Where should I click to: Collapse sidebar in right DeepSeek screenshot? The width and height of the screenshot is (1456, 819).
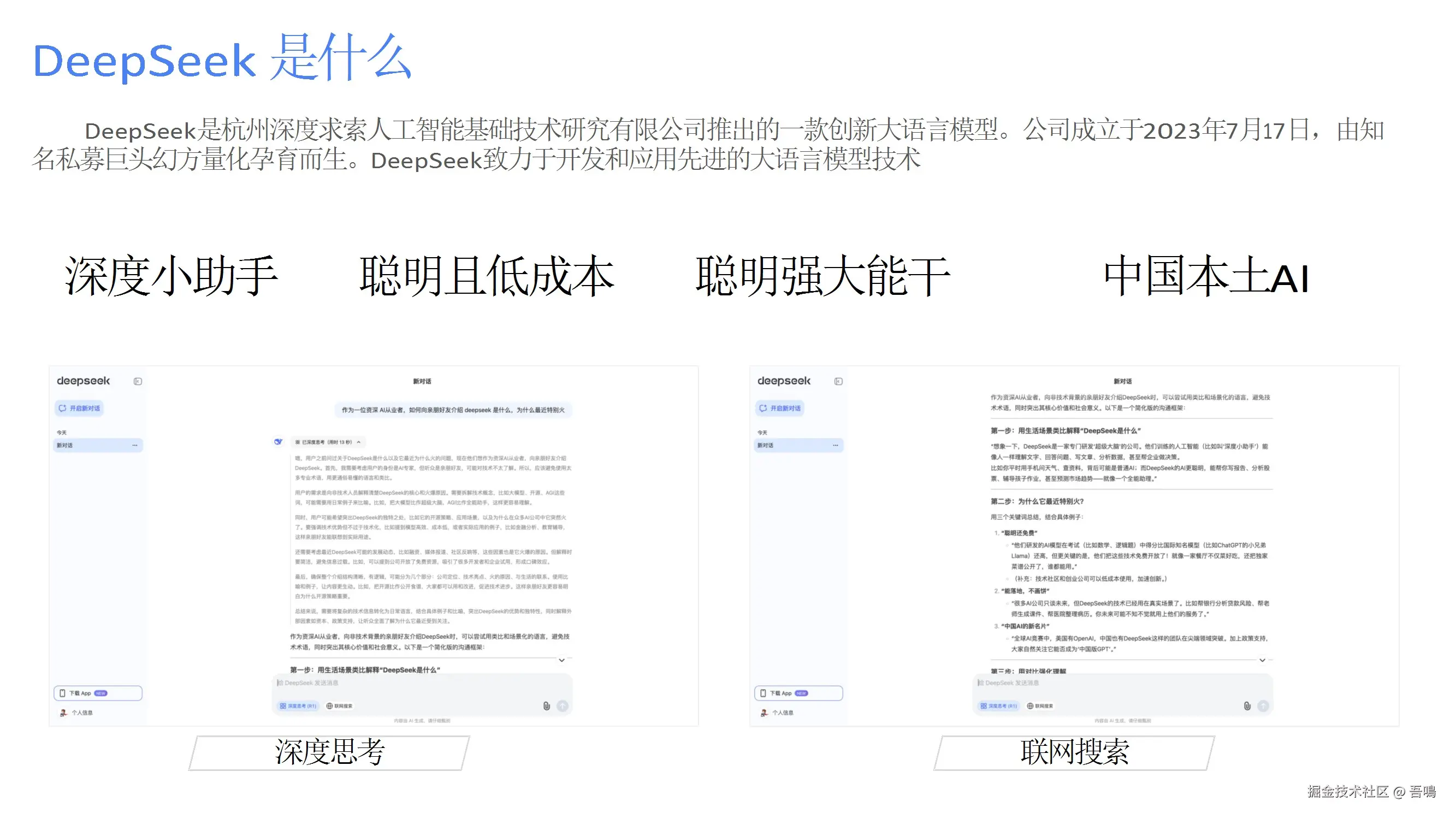[x=838, y=382]
